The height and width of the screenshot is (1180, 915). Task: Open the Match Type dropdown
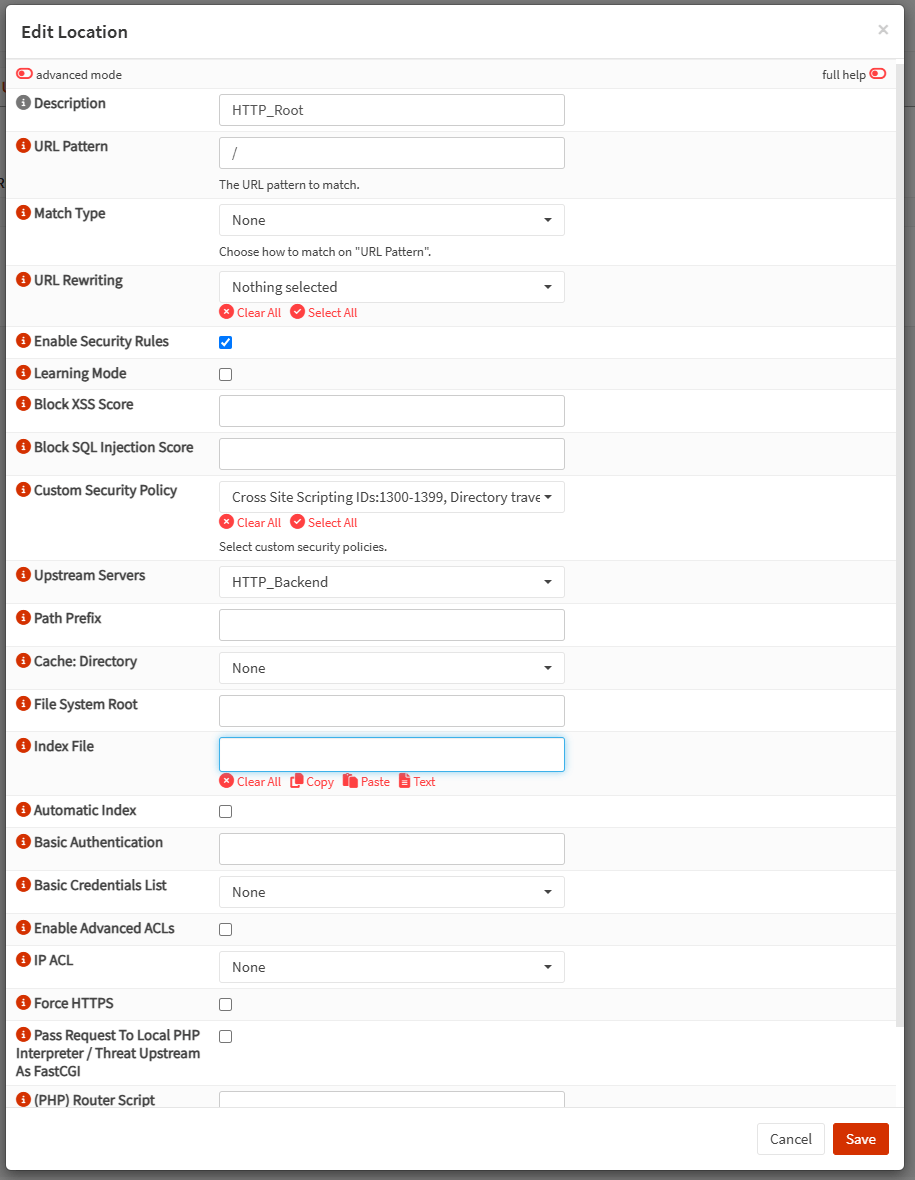click(x=391, y=220)
